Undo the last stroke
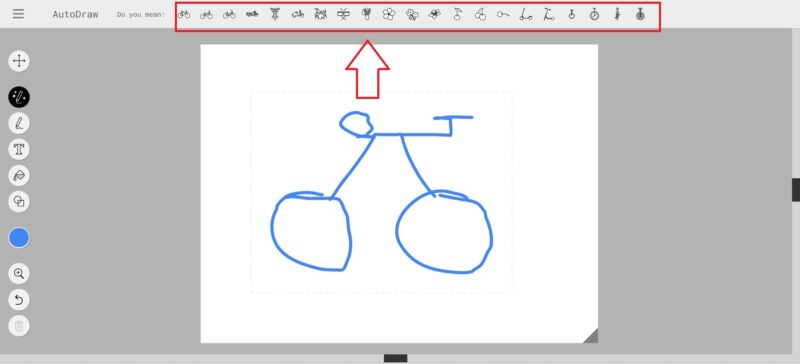The width and height of the screenshot is (800, 364). coord(19,300)
